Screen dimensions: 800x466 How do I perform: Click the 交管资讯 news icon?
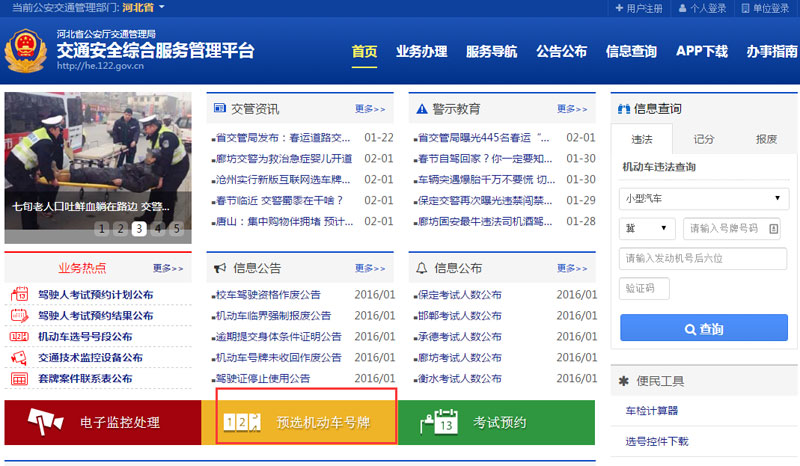220,108
